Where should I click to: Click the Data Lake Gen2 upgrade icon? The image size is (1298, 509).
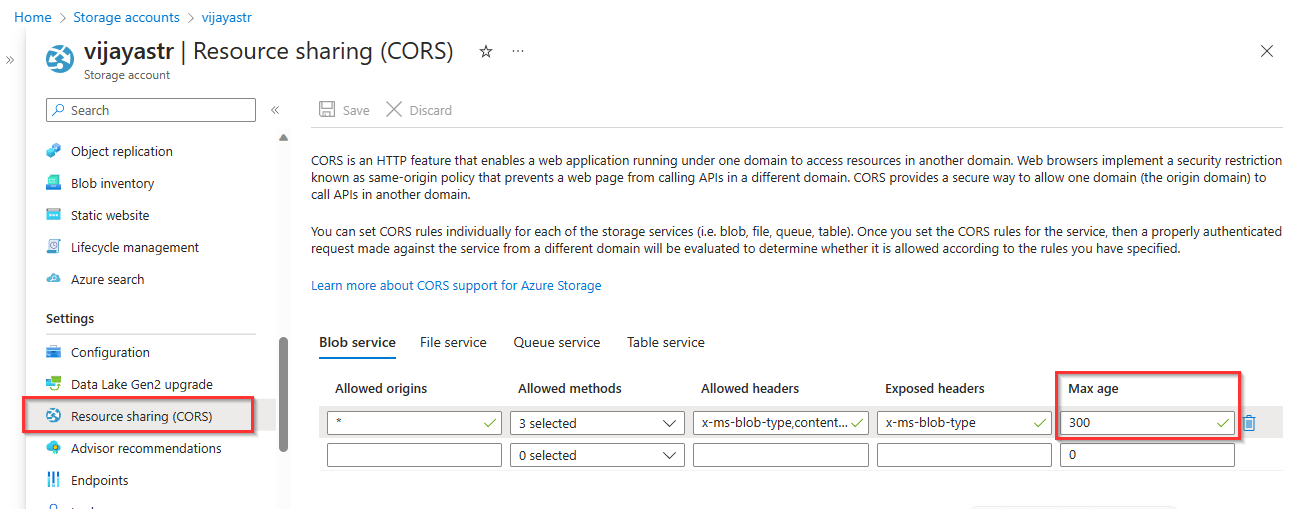54,384
